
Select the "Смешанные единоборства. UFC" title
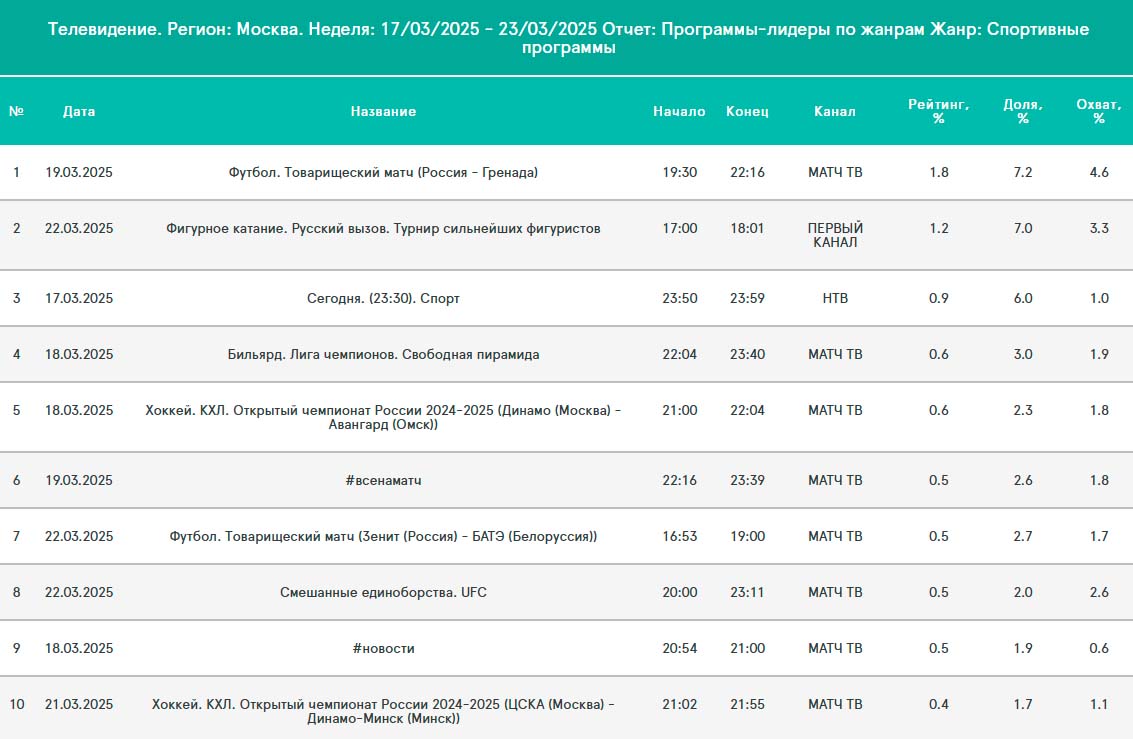pyautogui.click(x=383, y=592)
